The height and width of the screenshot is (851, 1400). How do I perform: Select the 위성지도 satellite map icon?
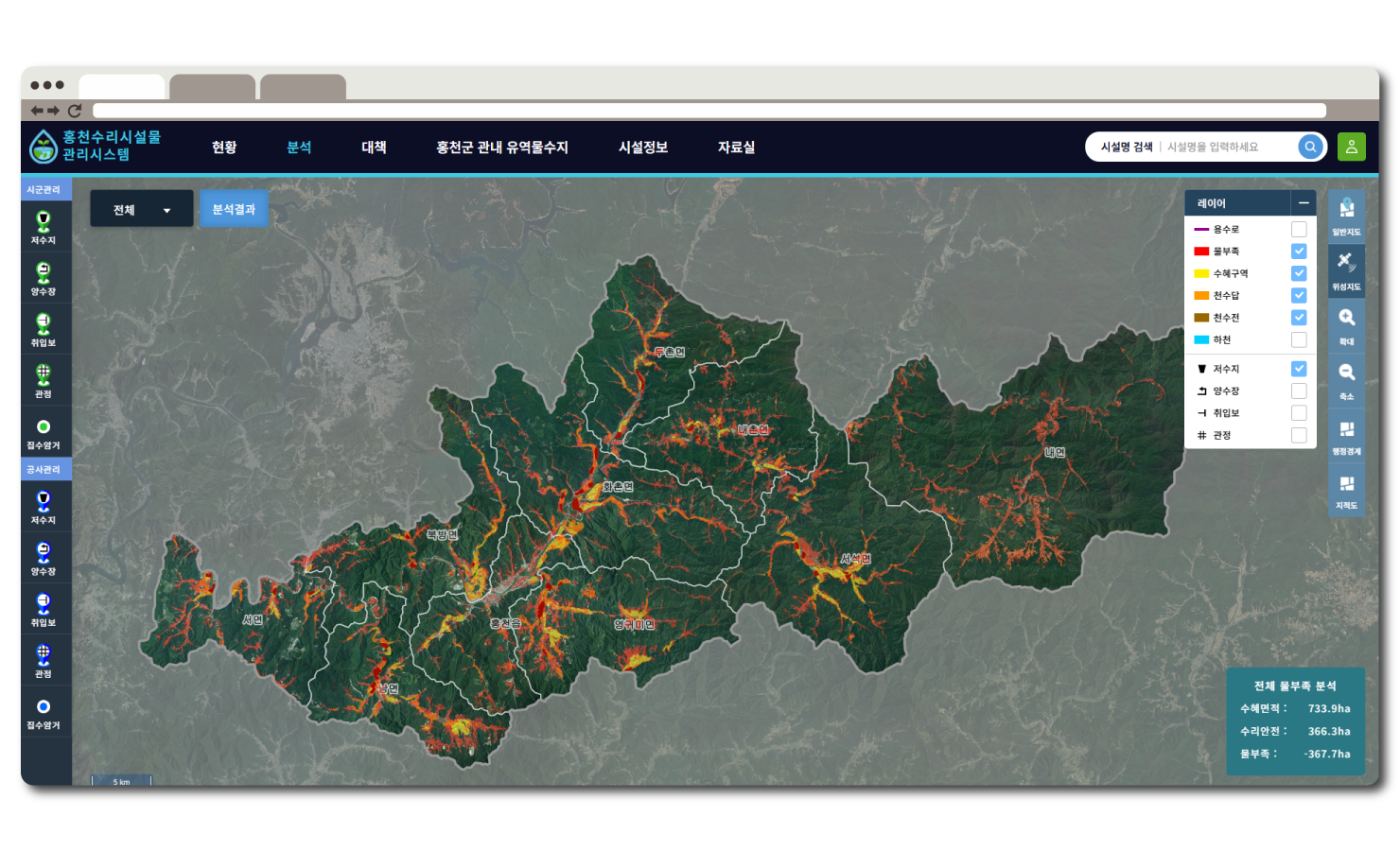coord(1346,269)
